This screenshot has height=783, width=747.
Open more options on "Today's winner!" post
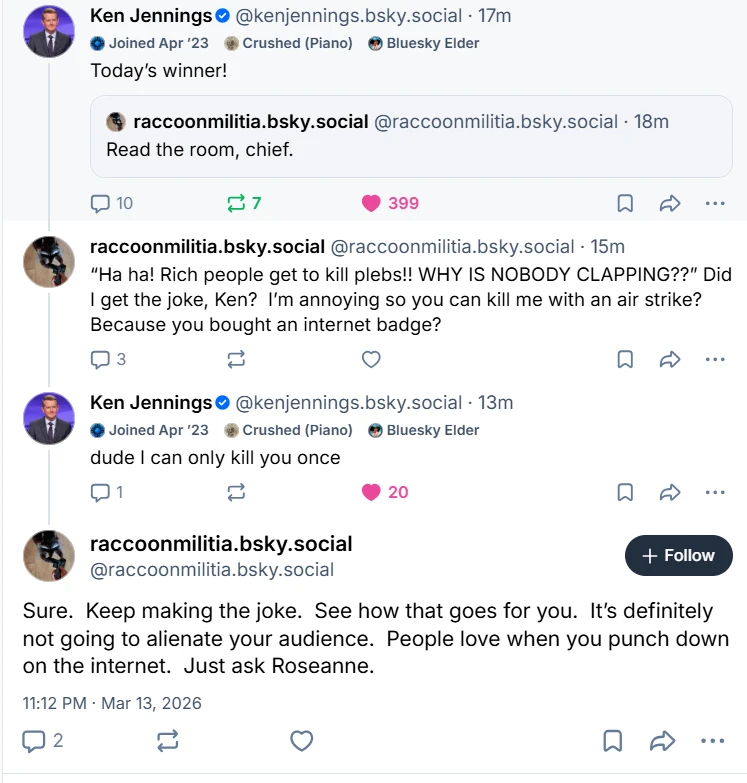coord(714,203)
